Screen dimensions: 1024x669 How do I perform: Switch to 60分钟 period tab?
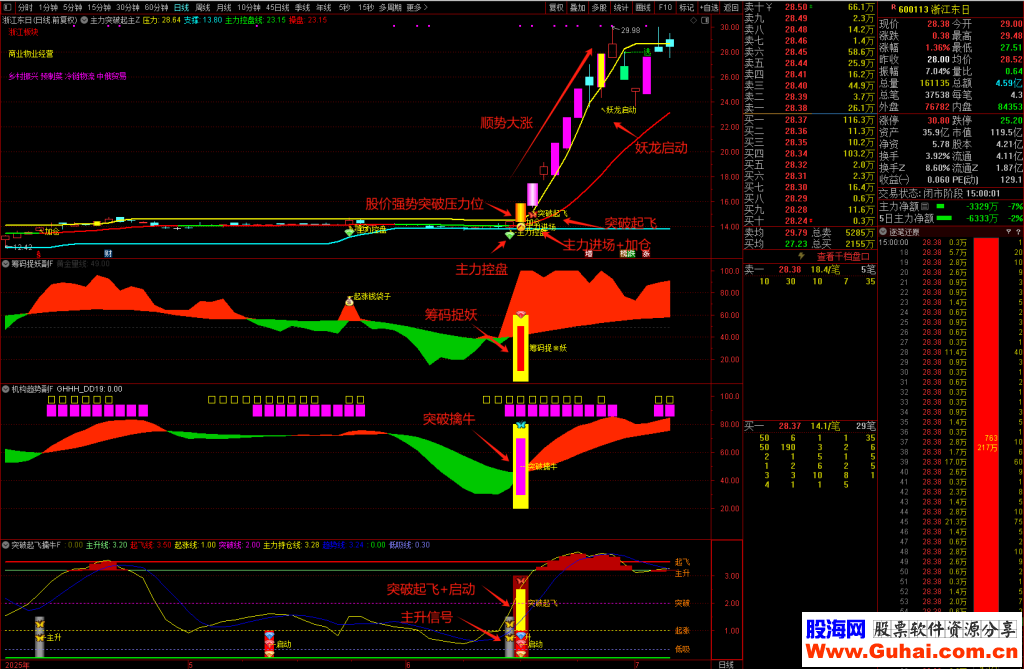coord(157,7)
